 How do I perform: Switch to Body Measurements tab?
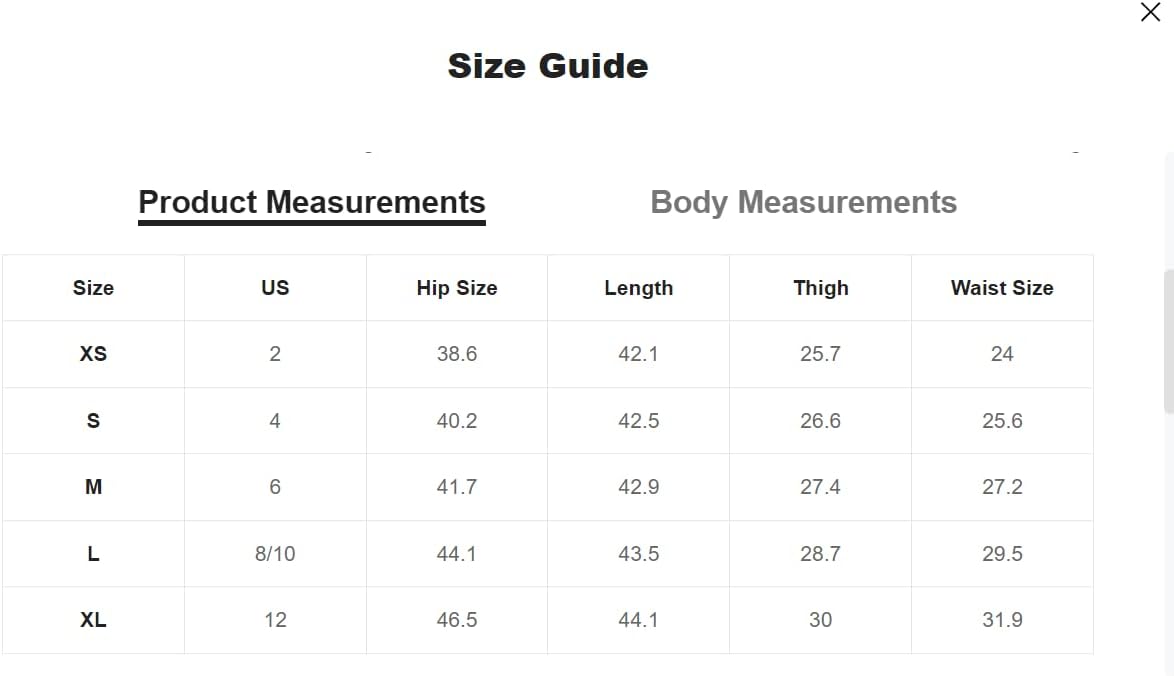pyautogui.click(x=803, y=202)
